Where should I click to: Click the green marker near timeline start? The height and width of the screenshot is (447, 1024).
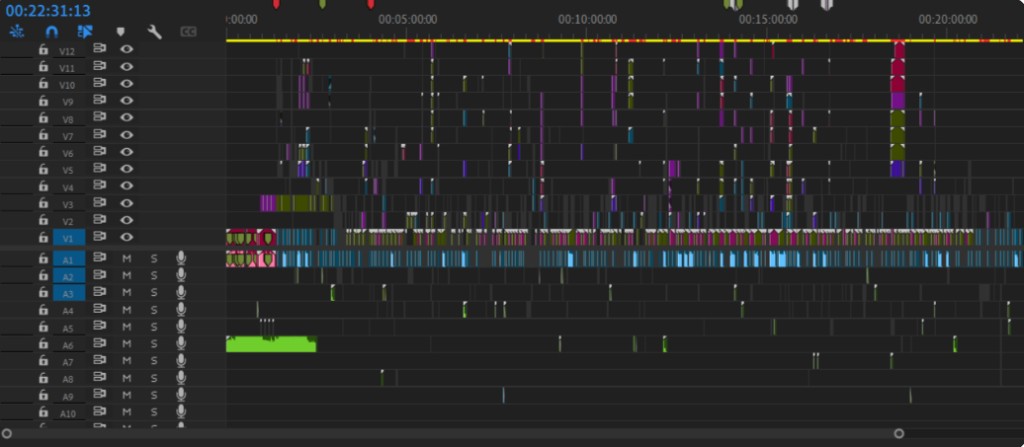pyautogui.click(x=322, y=4)
